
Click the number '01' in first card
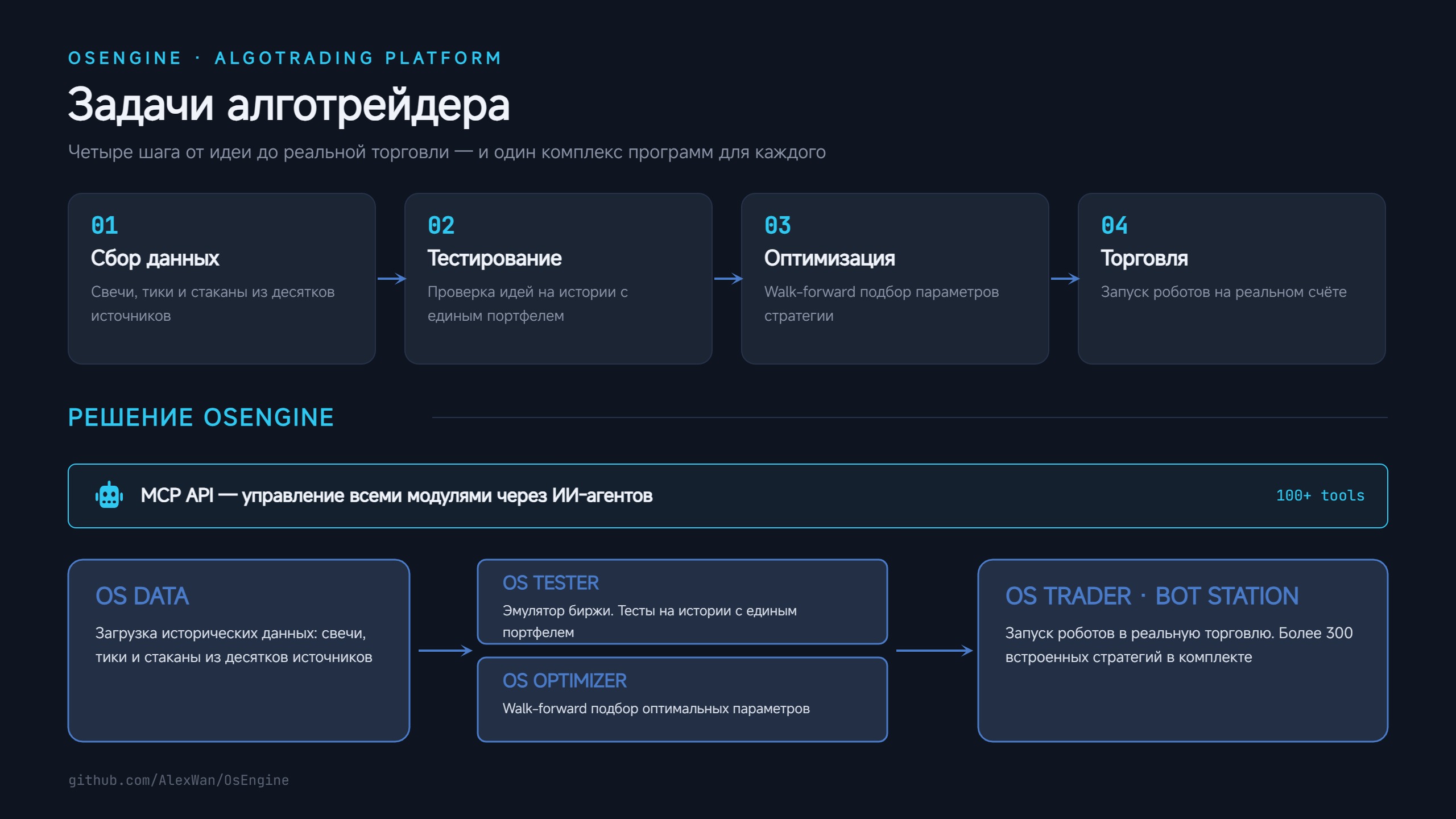click(x=105, y=226)
